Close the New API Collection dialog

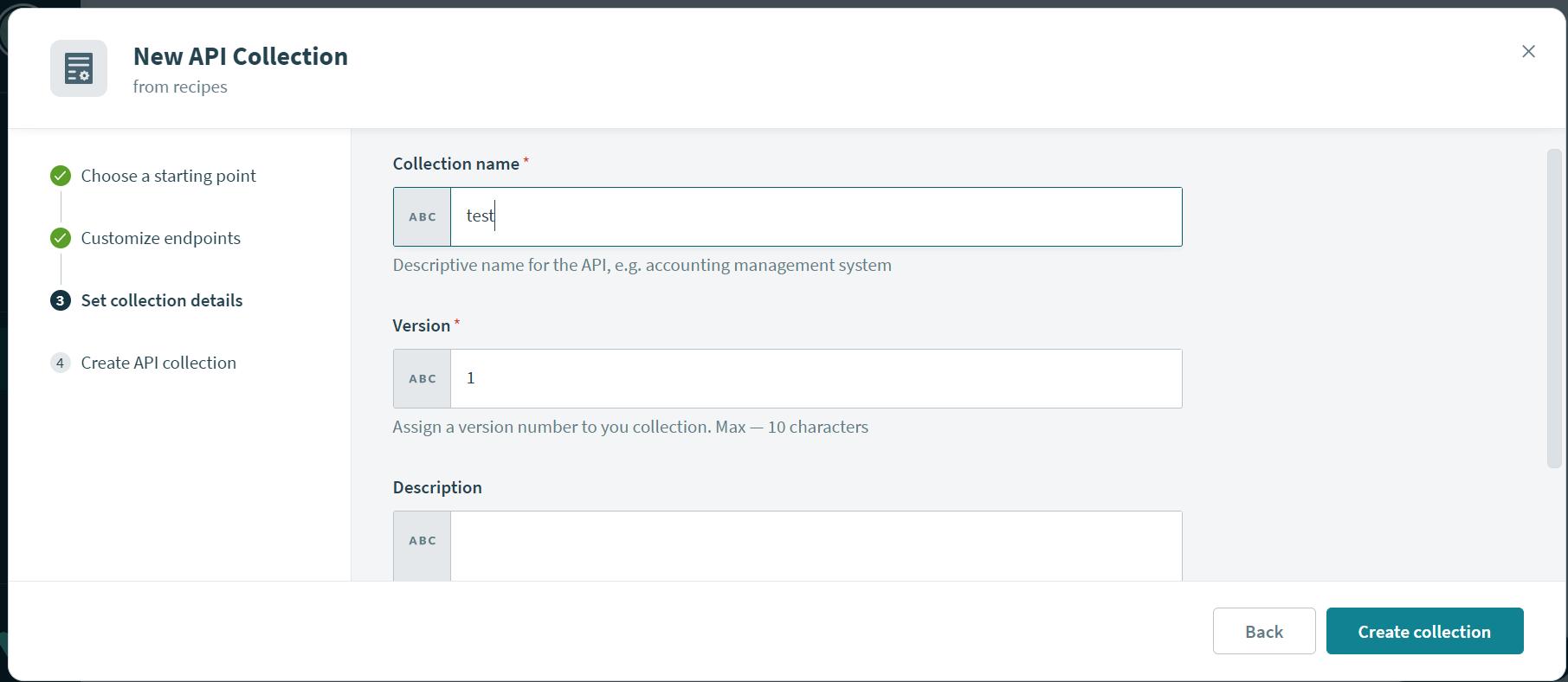1528,52
